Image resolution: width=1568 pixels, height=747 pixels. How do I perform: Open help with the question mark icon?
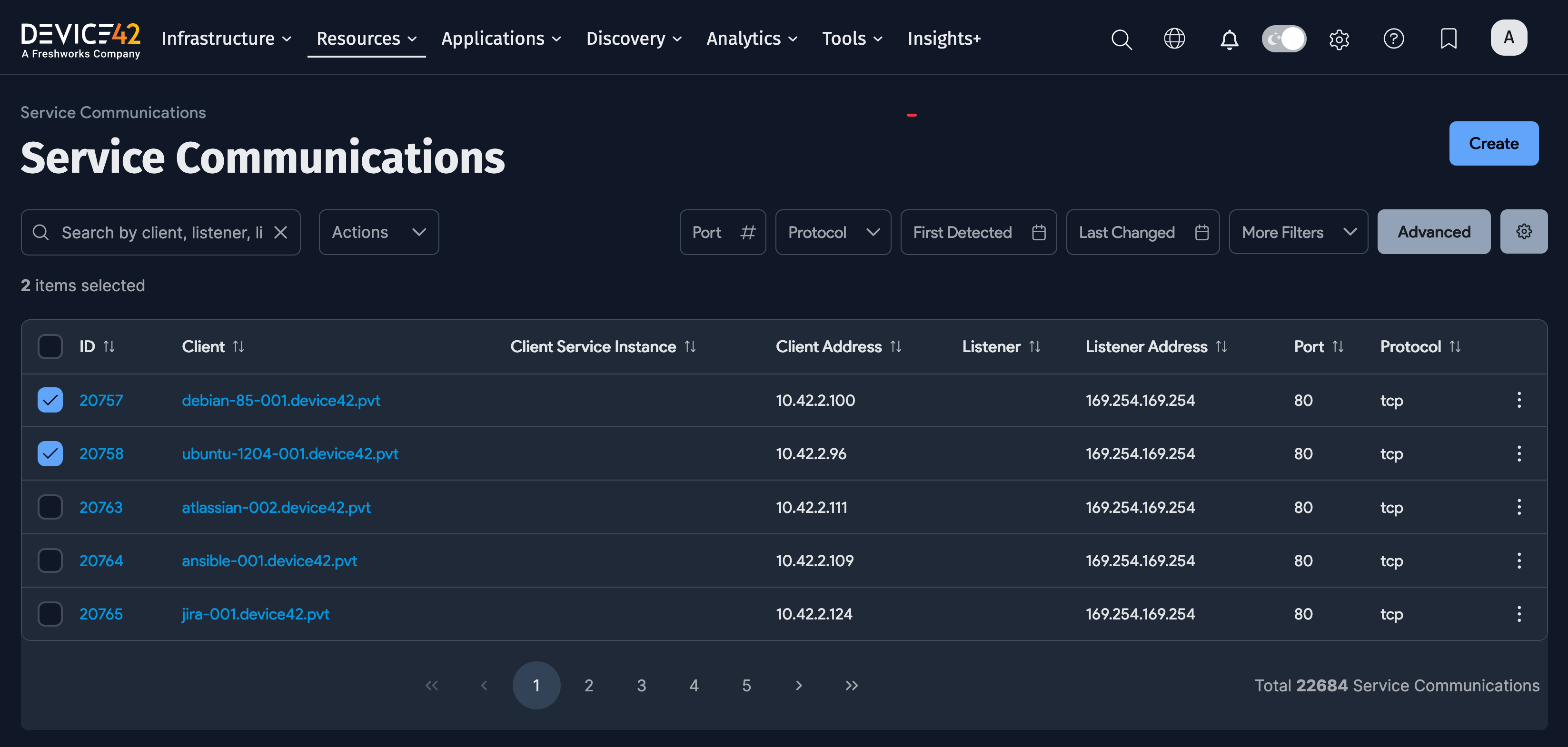(x=1394, y=39)
